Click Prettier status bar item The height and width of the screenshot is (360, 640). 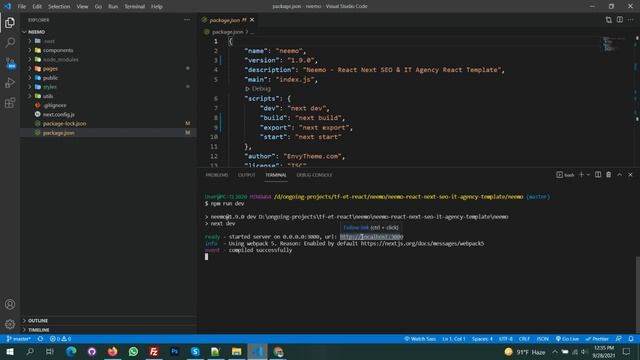click(597, 339)
